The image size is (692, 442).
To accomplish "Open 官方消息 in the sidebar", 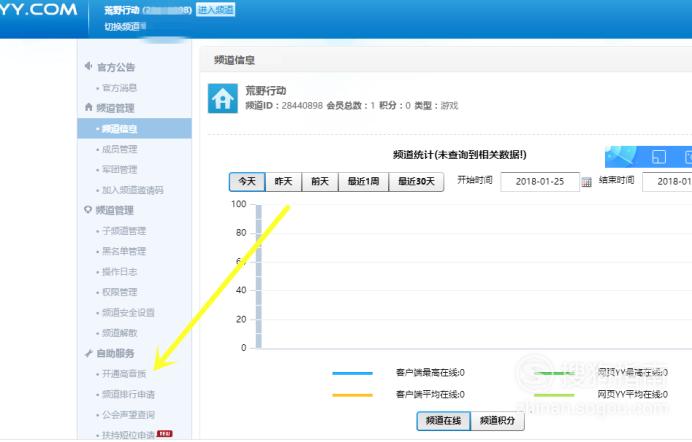I will click(119, 88).
